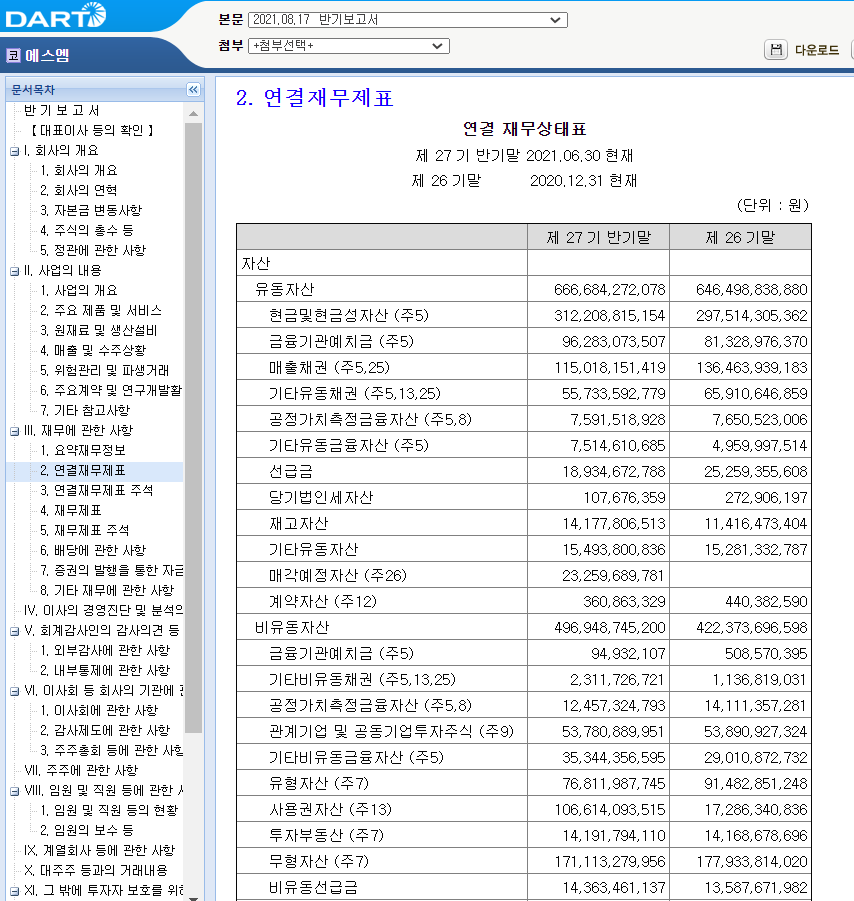Open 'VII. 주주에 관한 사항' section

[x=81, y=771]
